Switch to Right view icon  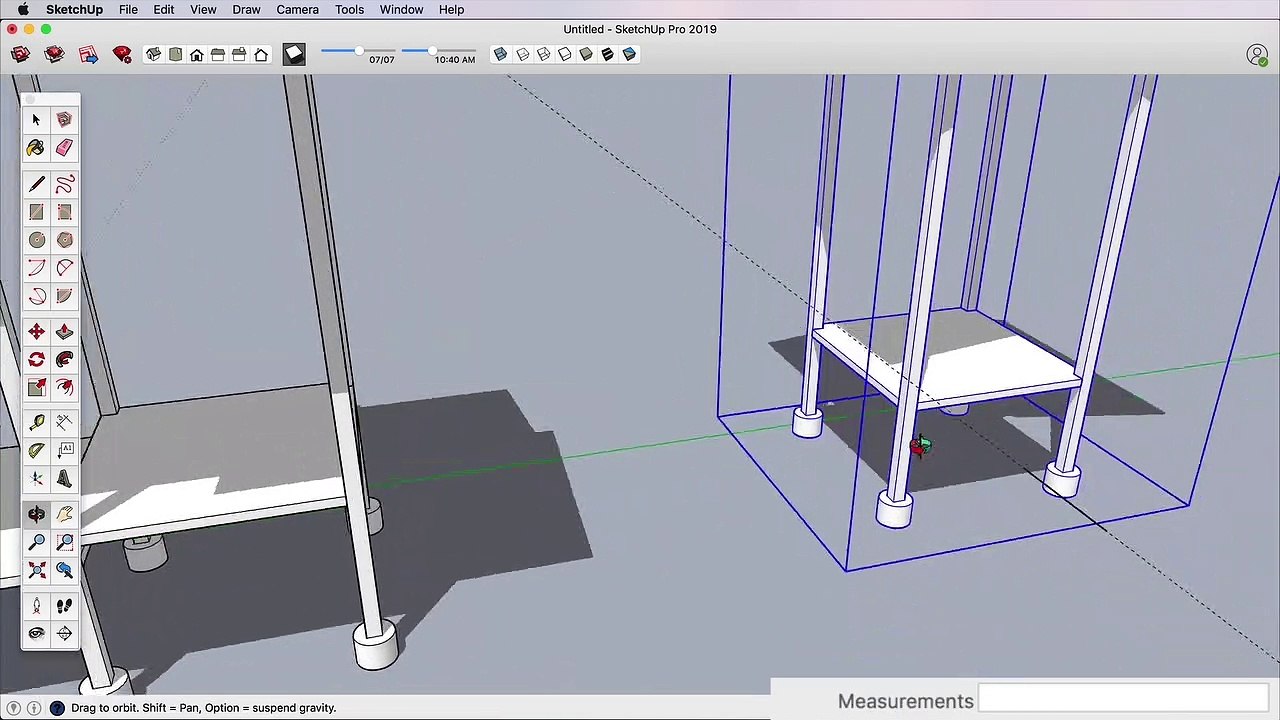[x=218, y=55]
